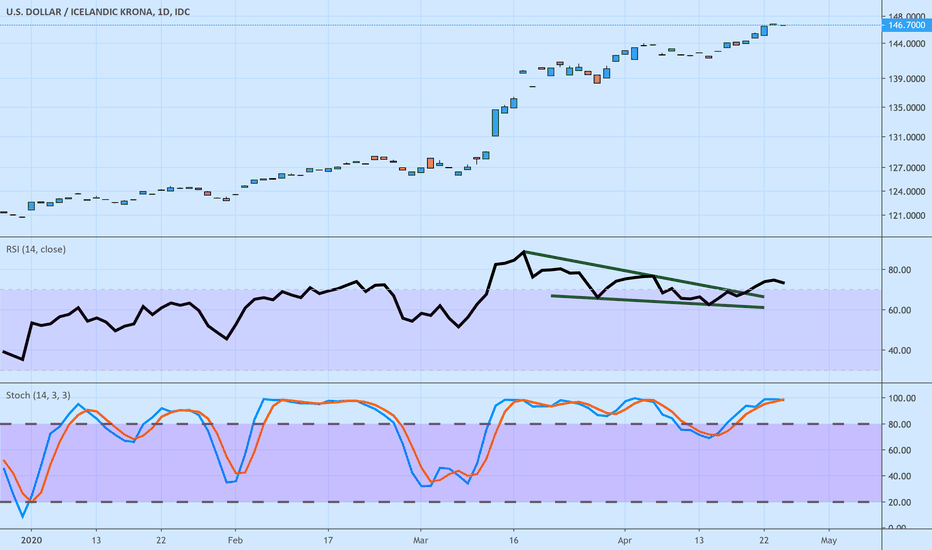
Task: Click the 135.0000 price axis label
Action: click(906, 108)
